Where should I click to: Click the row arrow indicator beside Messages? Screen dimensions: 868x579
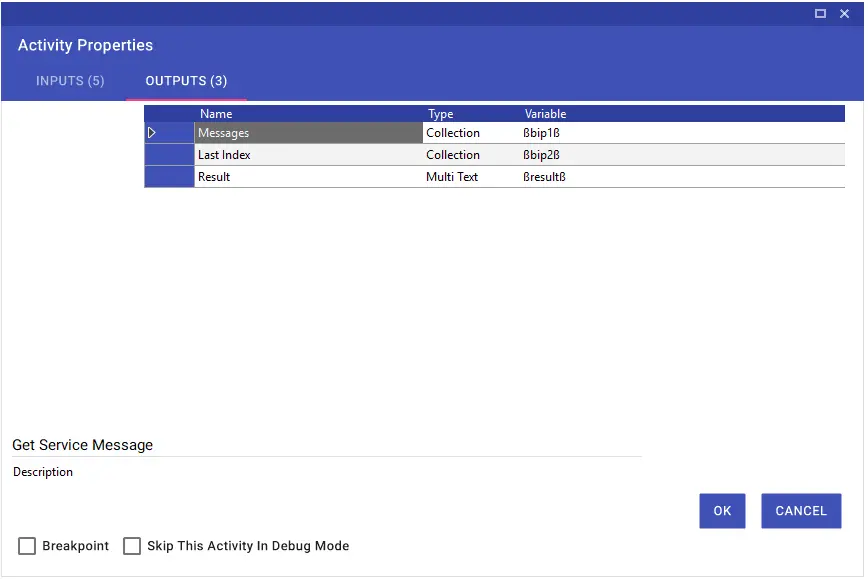[x=152, y=133]
